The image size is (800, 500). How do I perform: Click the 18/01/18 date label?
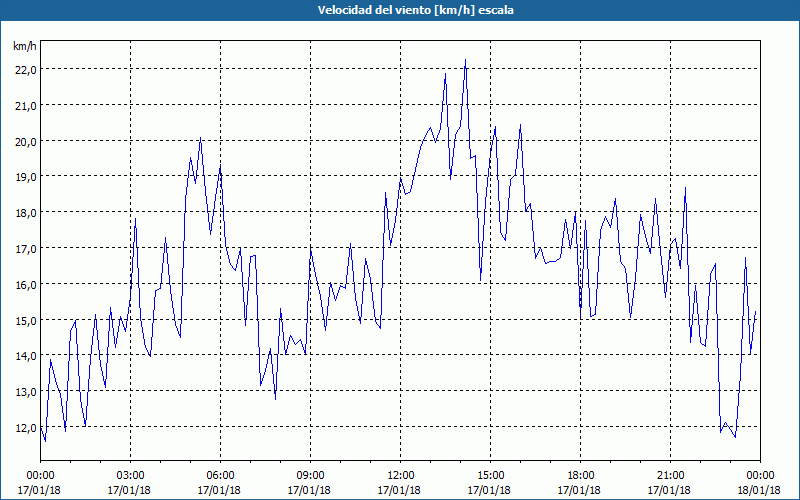(760, 490)
